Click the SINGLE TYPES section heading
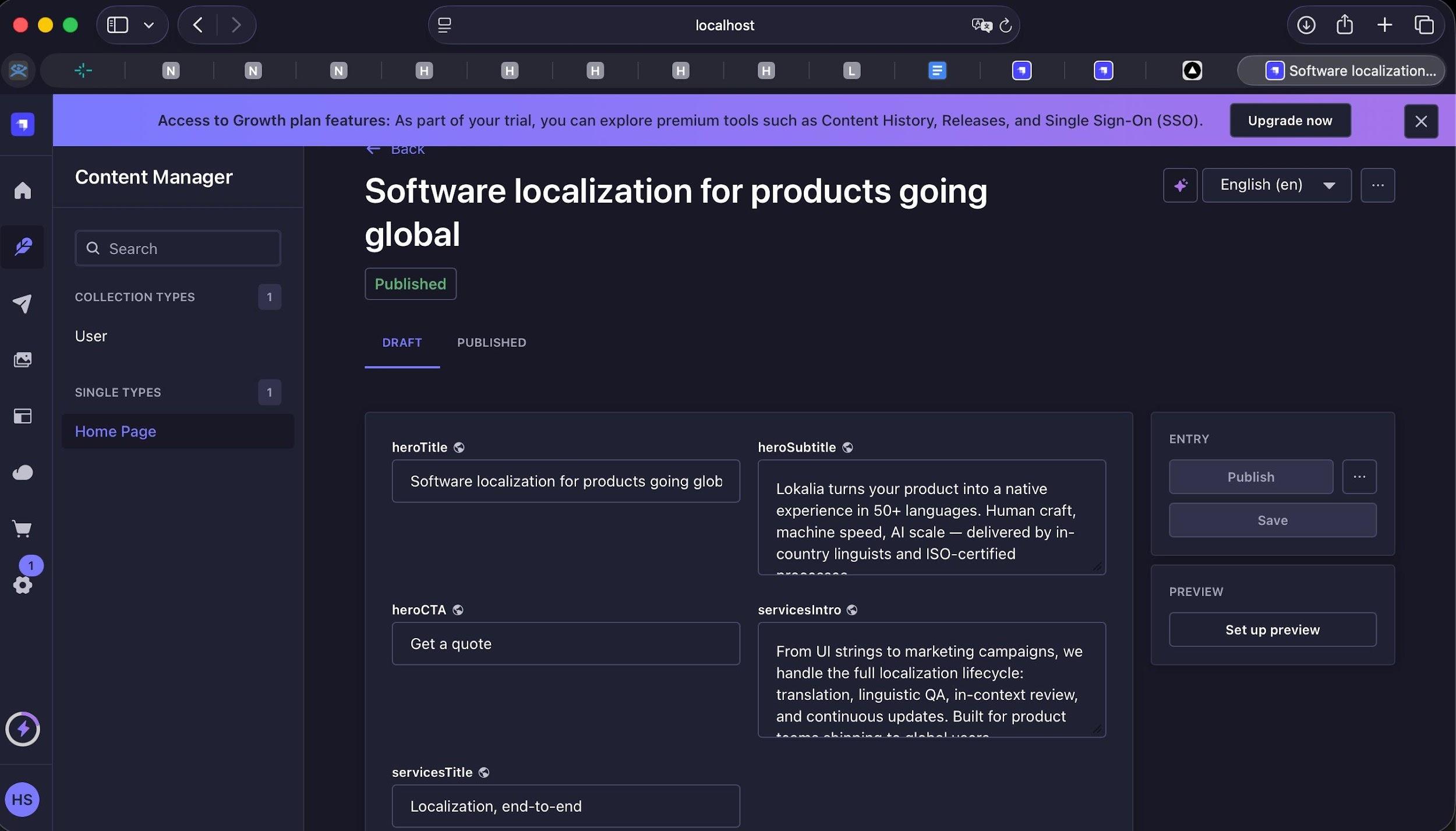This screenshot has width=1456, height=831. click(118, 392)
